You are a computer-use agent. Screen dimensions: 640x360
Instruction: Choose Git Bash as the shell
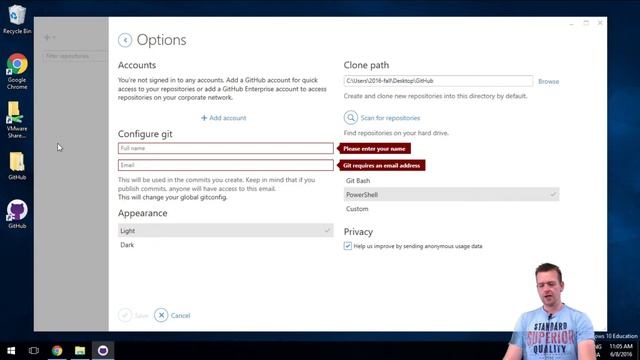[x=451, y=180]
